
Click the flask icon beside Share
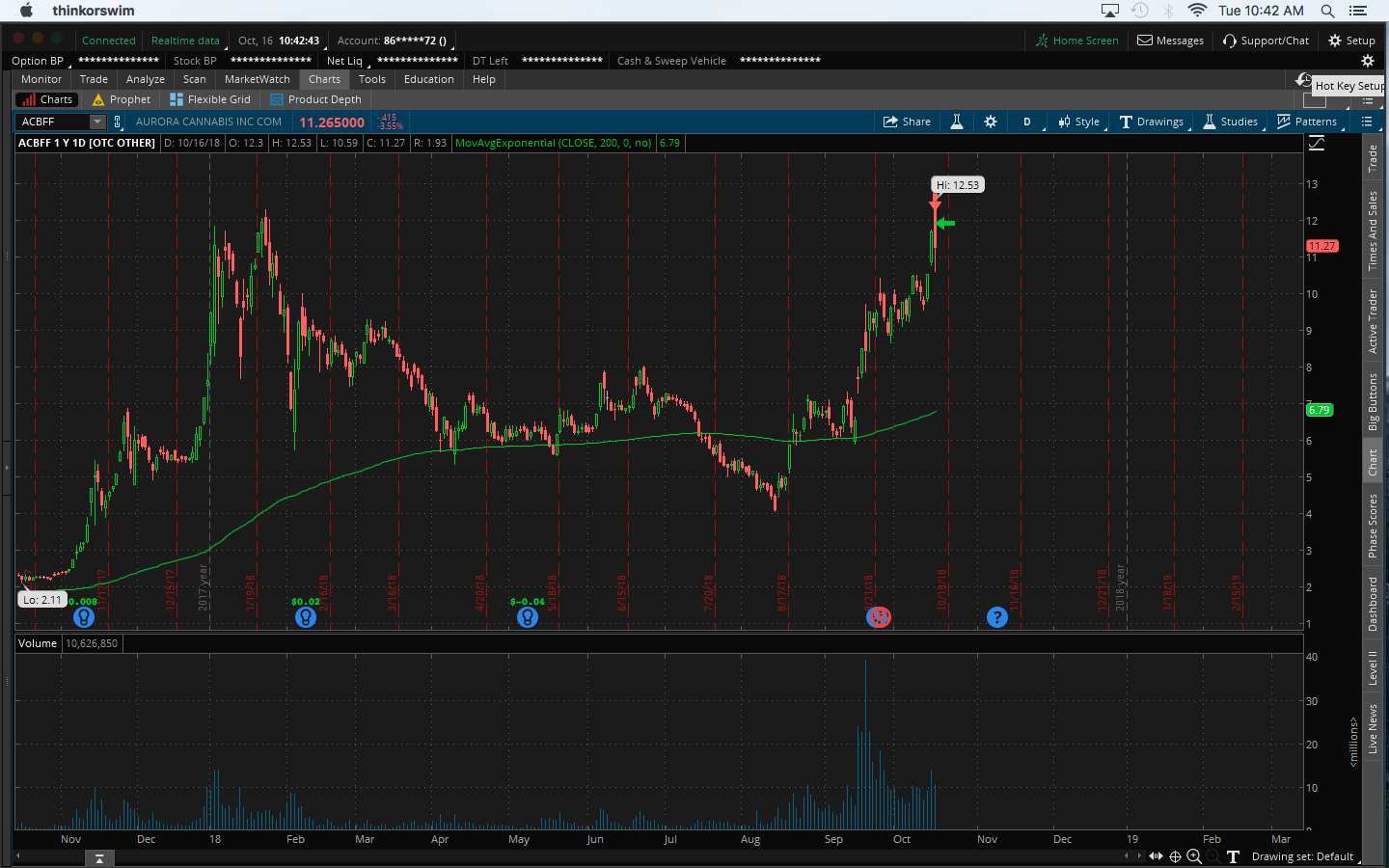pyautogui.click(x=957, y=122)
